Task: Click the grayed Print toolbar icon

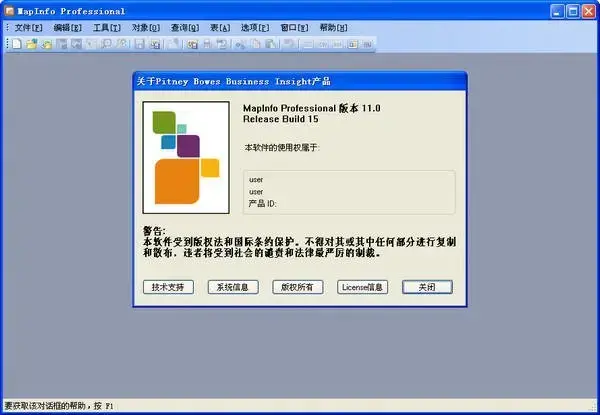Action: click(x=207, y=44)
